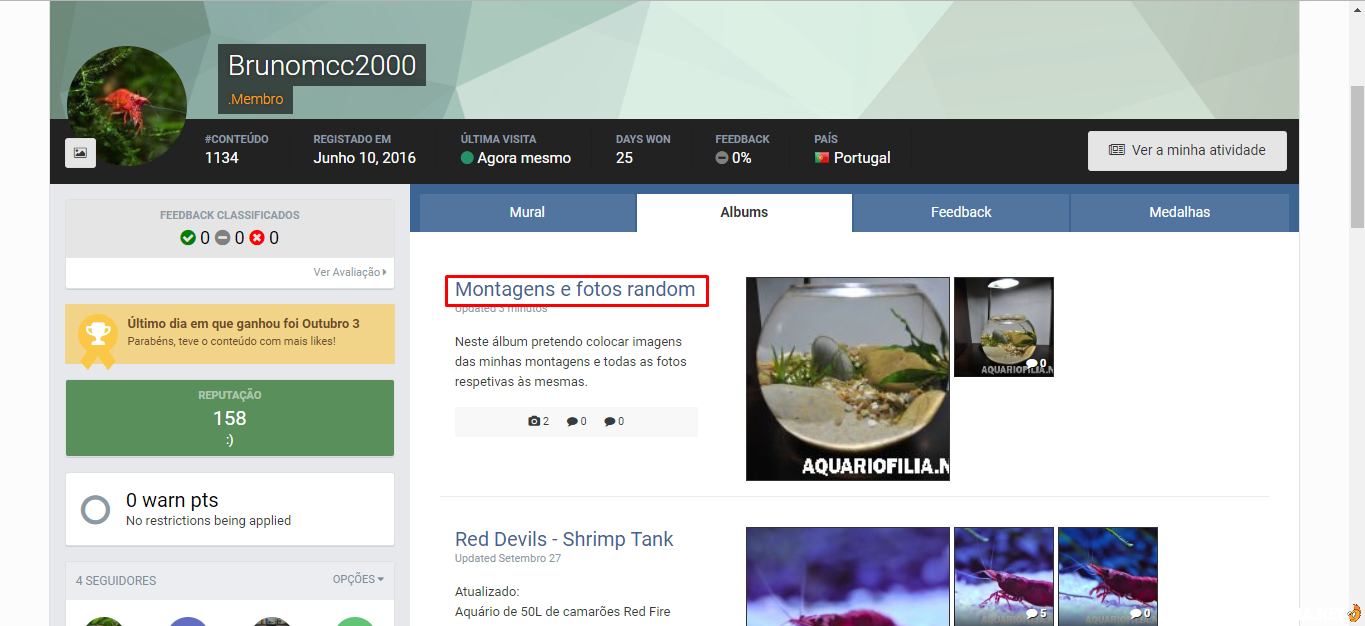Click the Reputação 158 green box
The image size is (1365, 626).
(230, 418)
